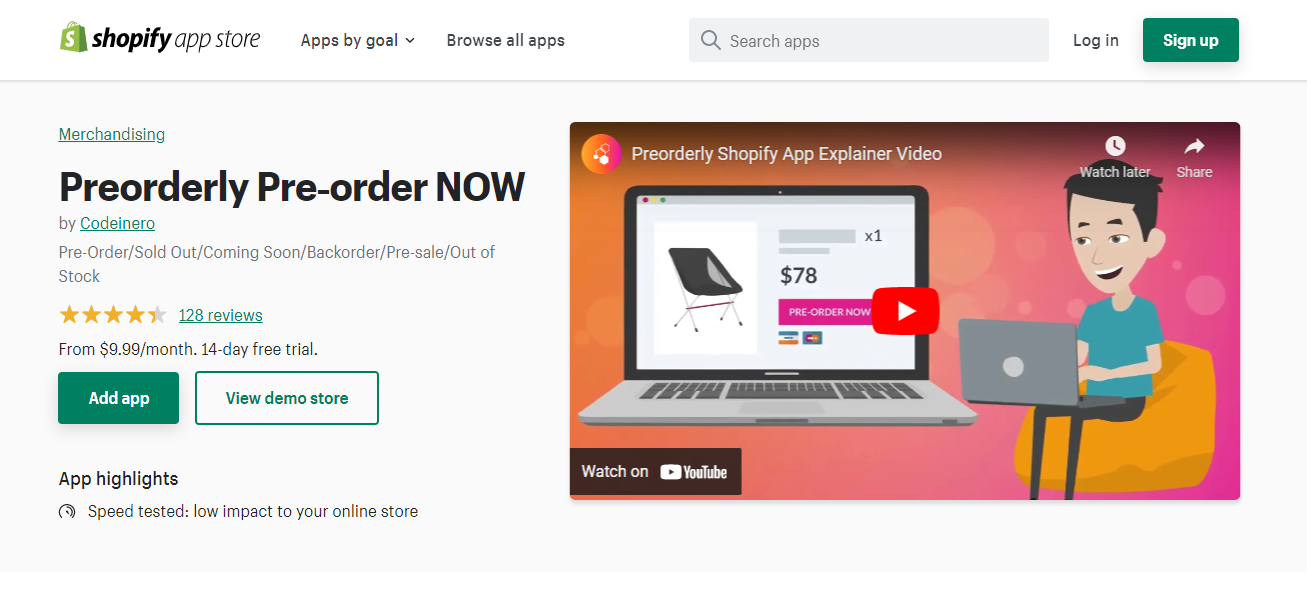1307x609 pixels.
Task: Play the YouTube explainer video
Action: click(905, 311)
